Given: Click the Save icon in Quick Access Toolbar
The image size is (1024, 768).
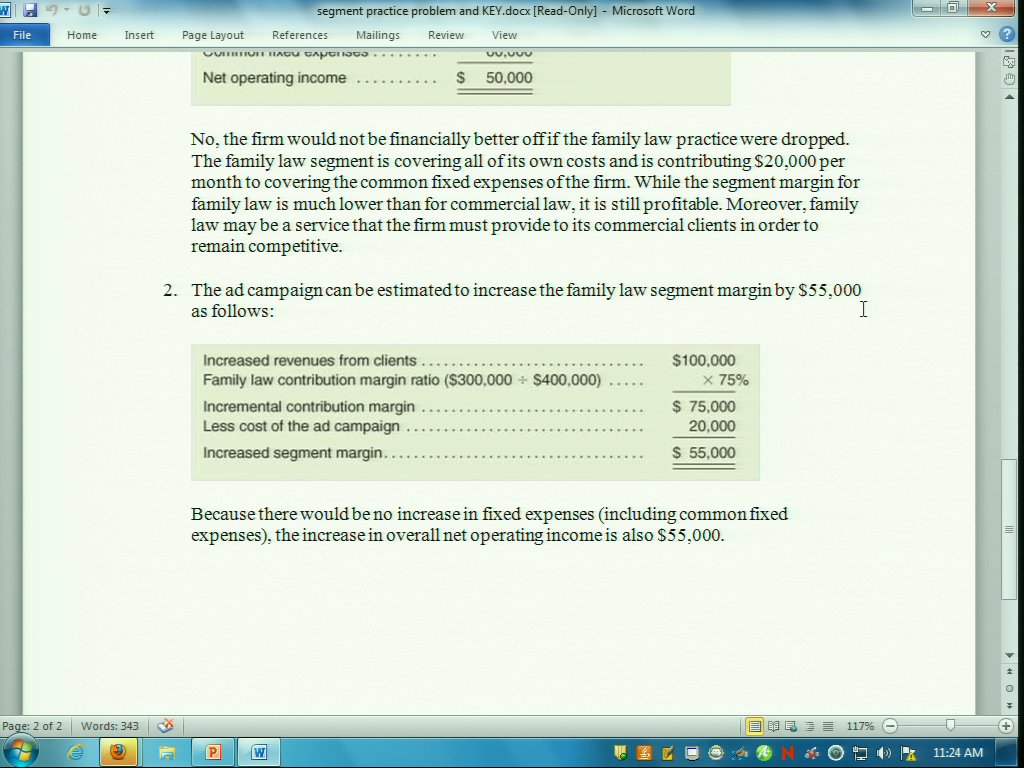Looking at the screenshot, I should click(x=30, y=11).
